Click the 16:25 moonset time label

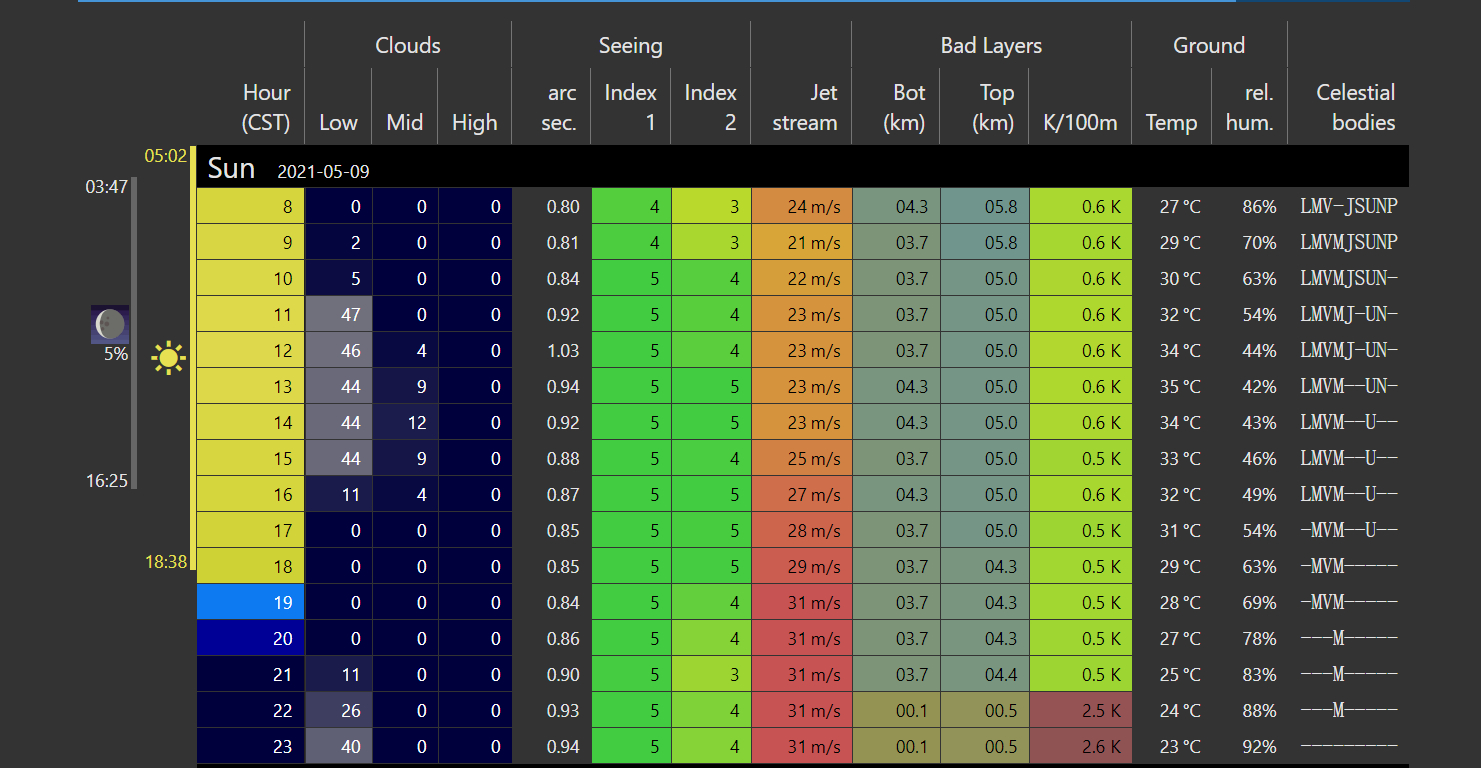tap(106, 481)
